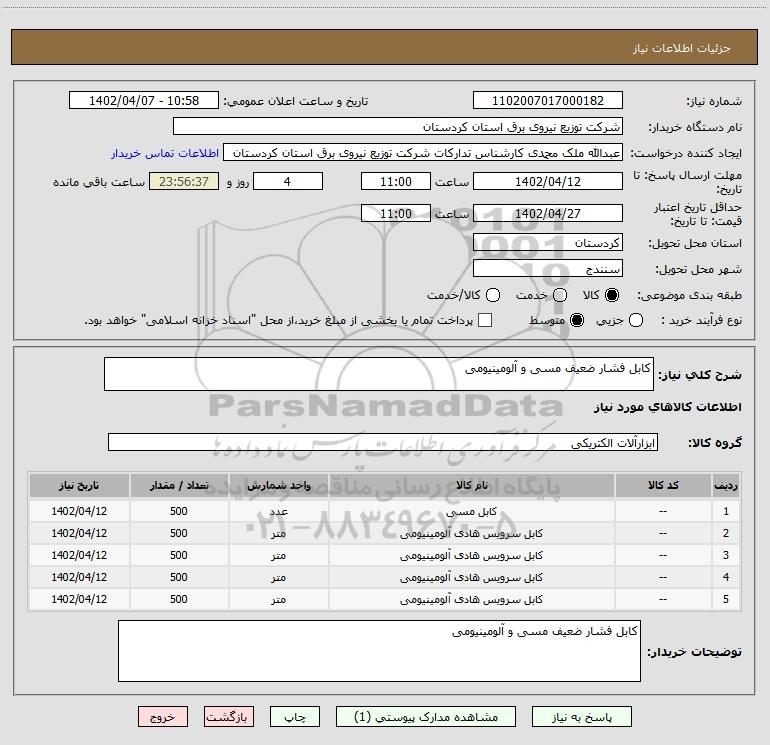The image size is (770, 745).
Task: Click the response deadline date 1402/04/12 field
Action: 548,181
